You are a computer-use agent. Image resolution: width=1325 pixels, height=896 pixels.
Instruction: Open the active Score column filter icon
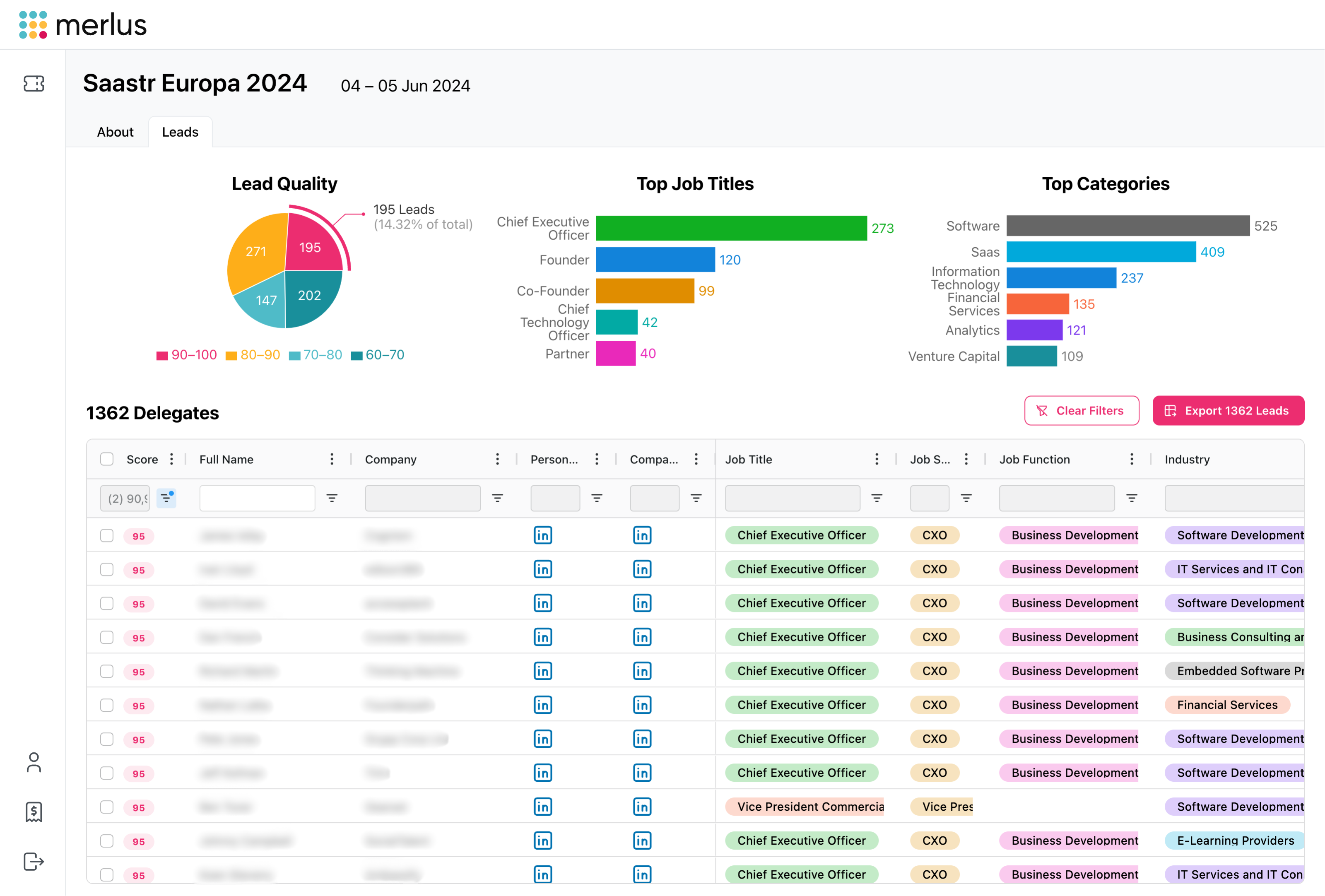coord(166,498)
